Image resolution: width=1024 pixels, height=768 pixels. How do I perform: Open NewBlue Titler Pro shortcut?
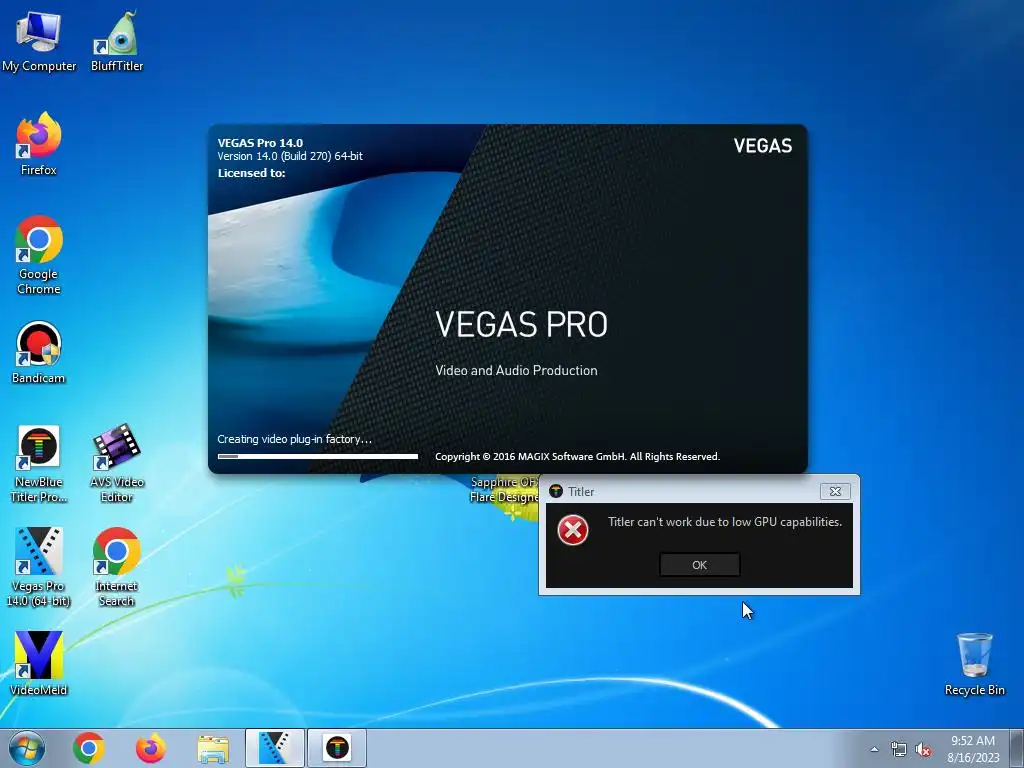[39, 464]
